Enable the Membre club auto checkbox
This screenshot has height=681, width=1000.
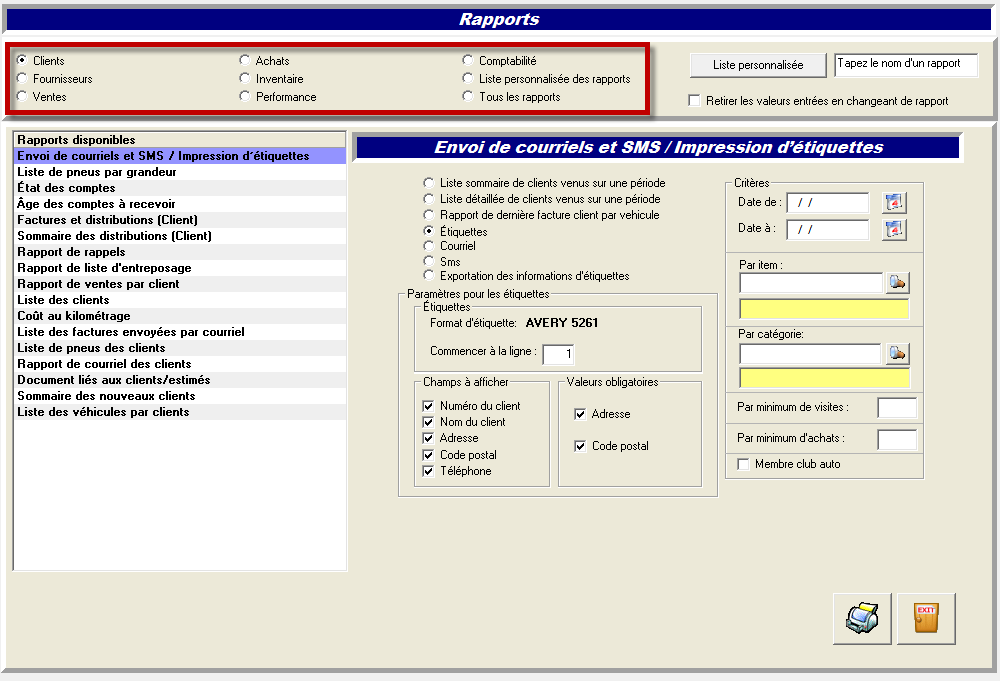coord(743,464)
